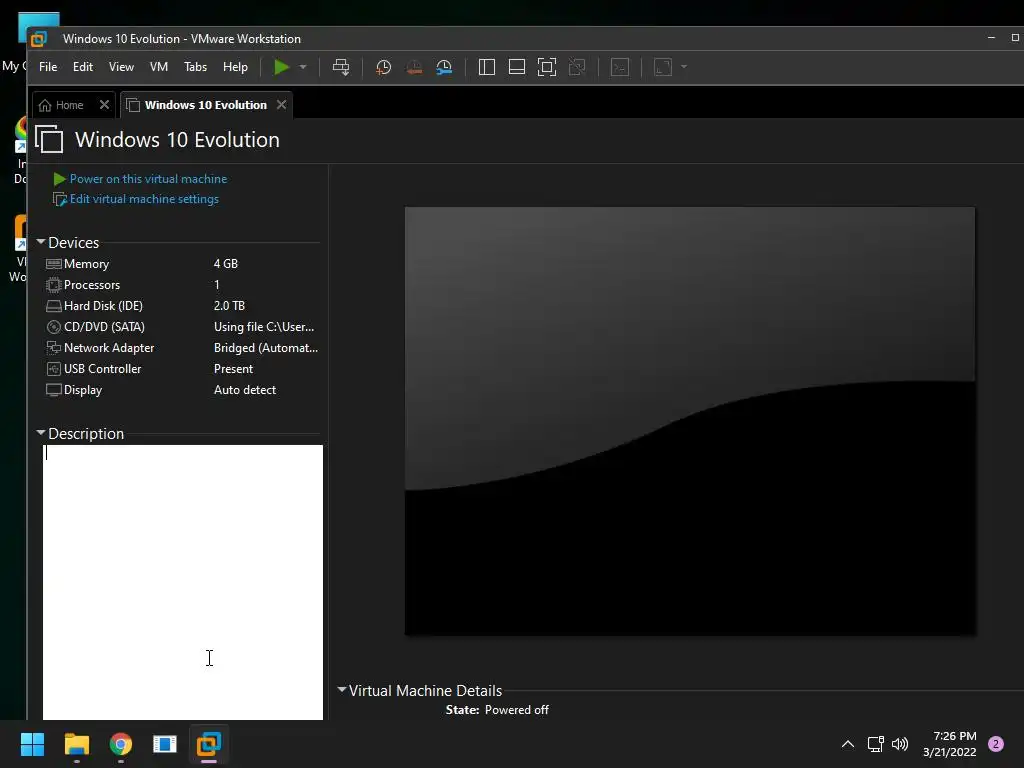Open File Explorer from the taskbar

(76, 744)
